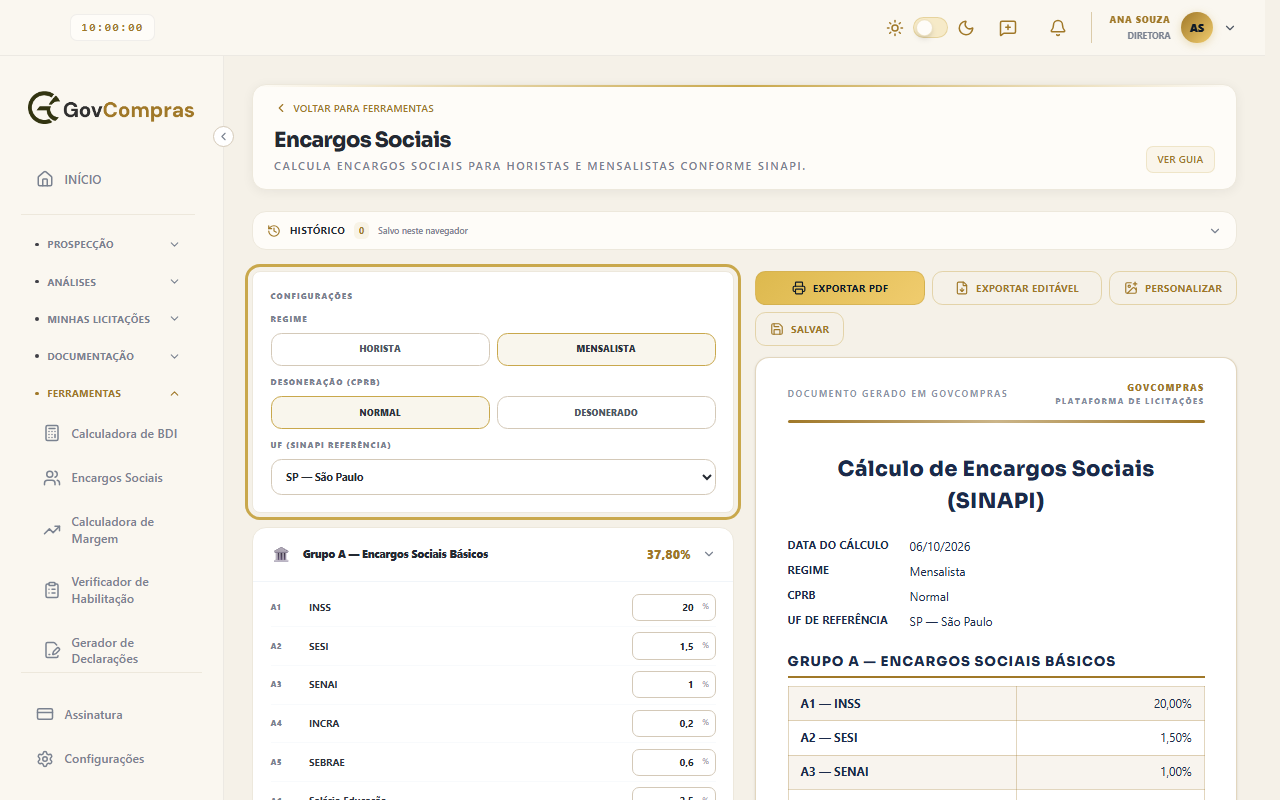
Task: Select Mensalista regime
Action: point(606,349)
